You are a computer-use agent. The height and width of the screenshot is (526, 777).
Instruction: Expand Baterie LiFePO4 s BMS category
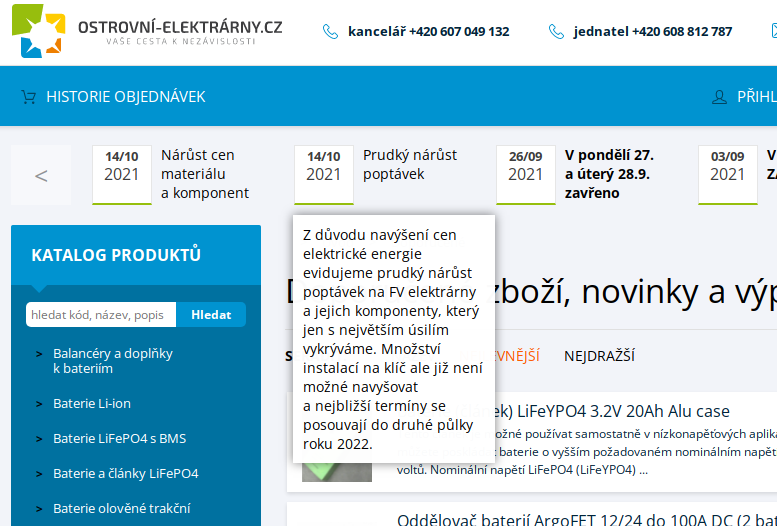119,439
